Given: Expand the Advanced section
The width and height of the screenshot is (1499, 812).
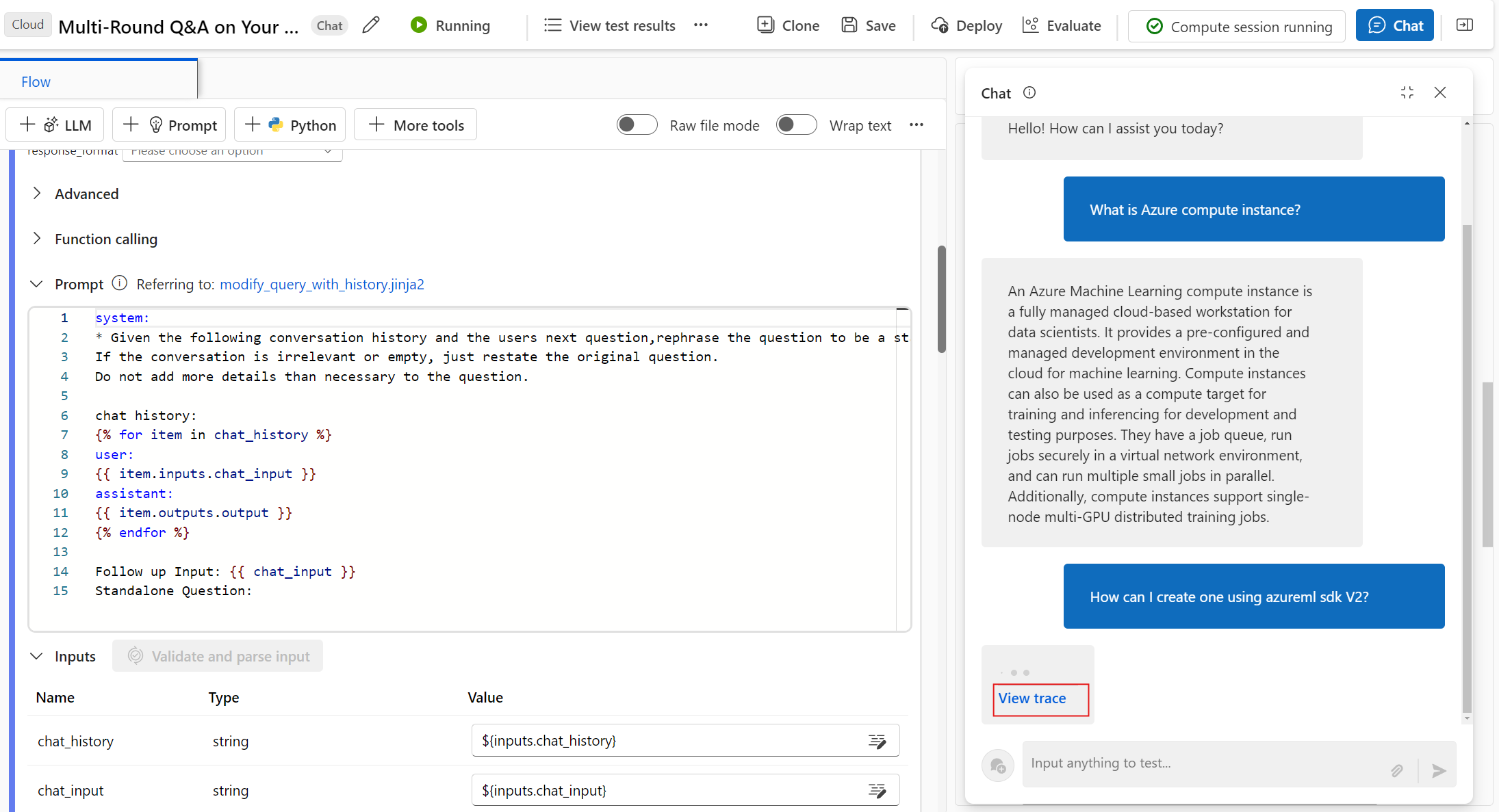Looking at the screenshot, I should [x=38, y=194].
